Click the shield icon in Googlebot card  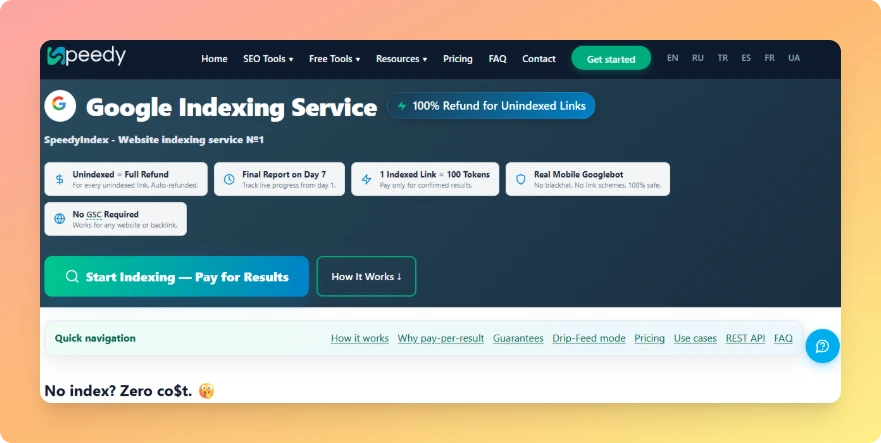(521, 179)
